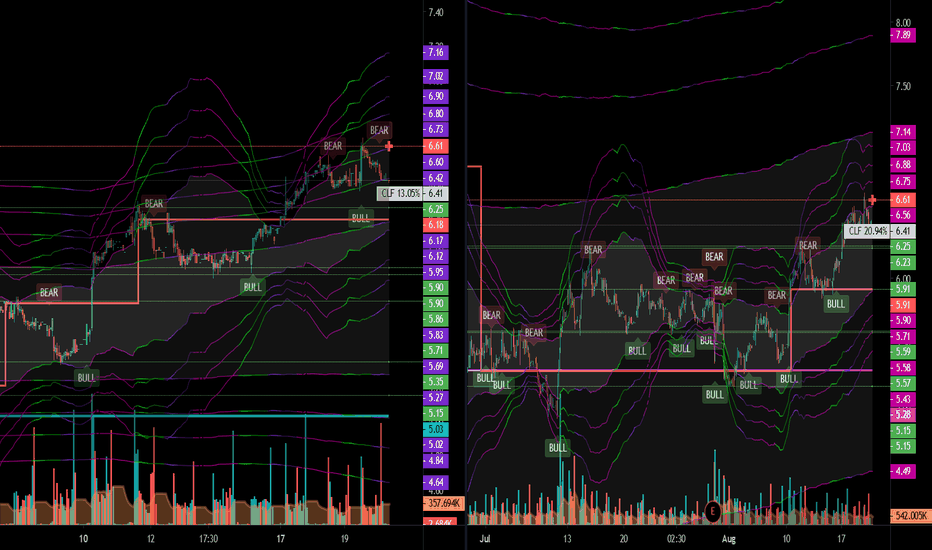Select the rightmost BULL label on the right chart
This screenshot has height=550, width=932.
click(x=836, y=304)
